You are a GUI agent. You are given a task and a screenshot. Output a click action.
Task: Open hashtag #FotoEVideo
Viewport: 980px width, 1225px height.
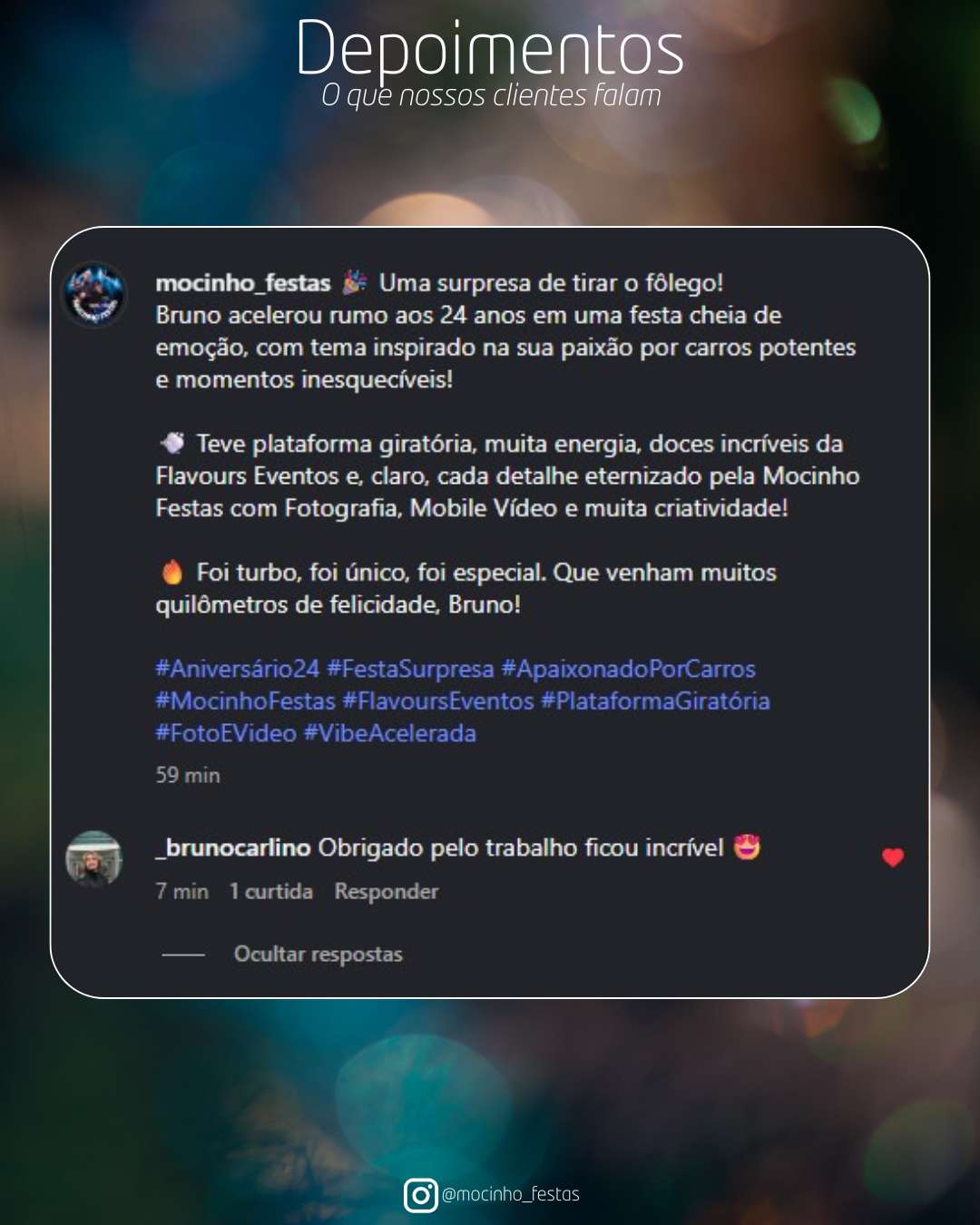click(226, 733)
